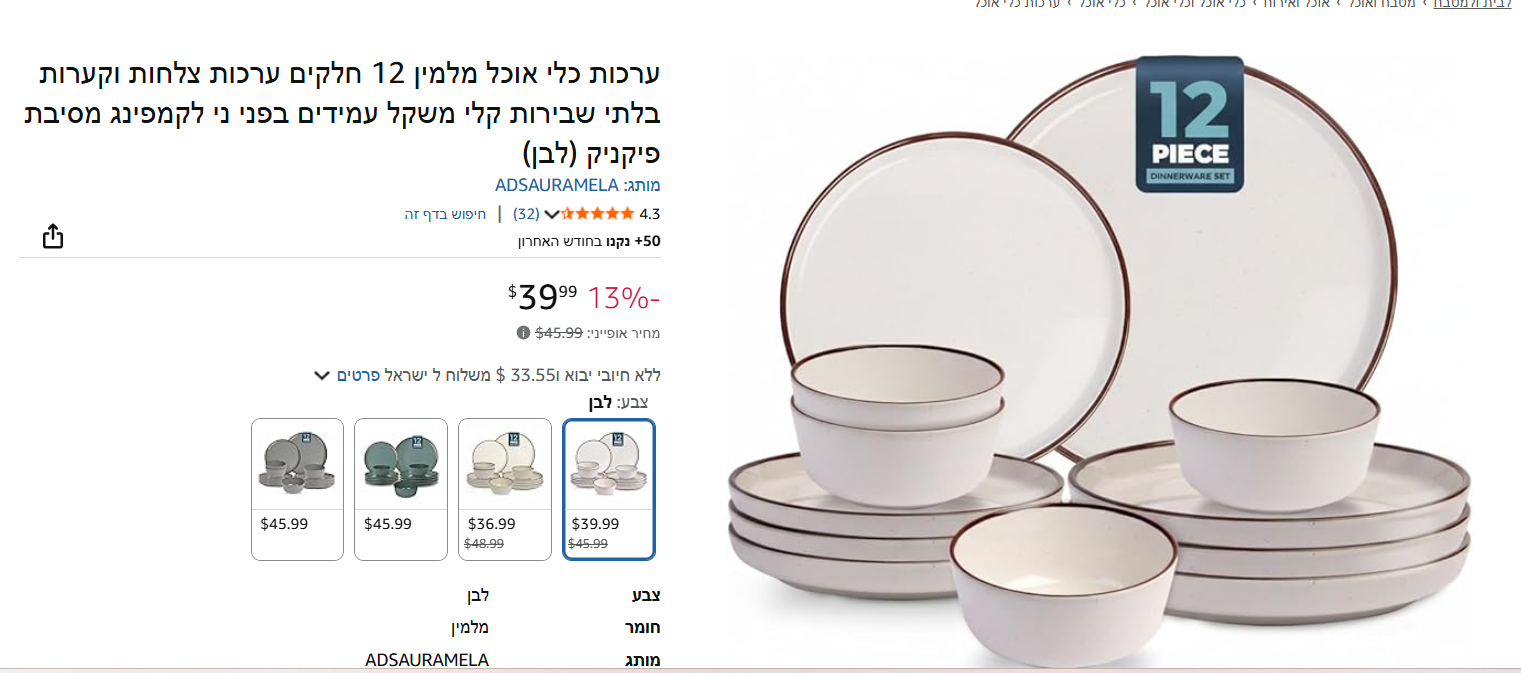Click the ADSAURAMELA brand link
This screenshot has width=1521, height=673.
tap(557, 185)
